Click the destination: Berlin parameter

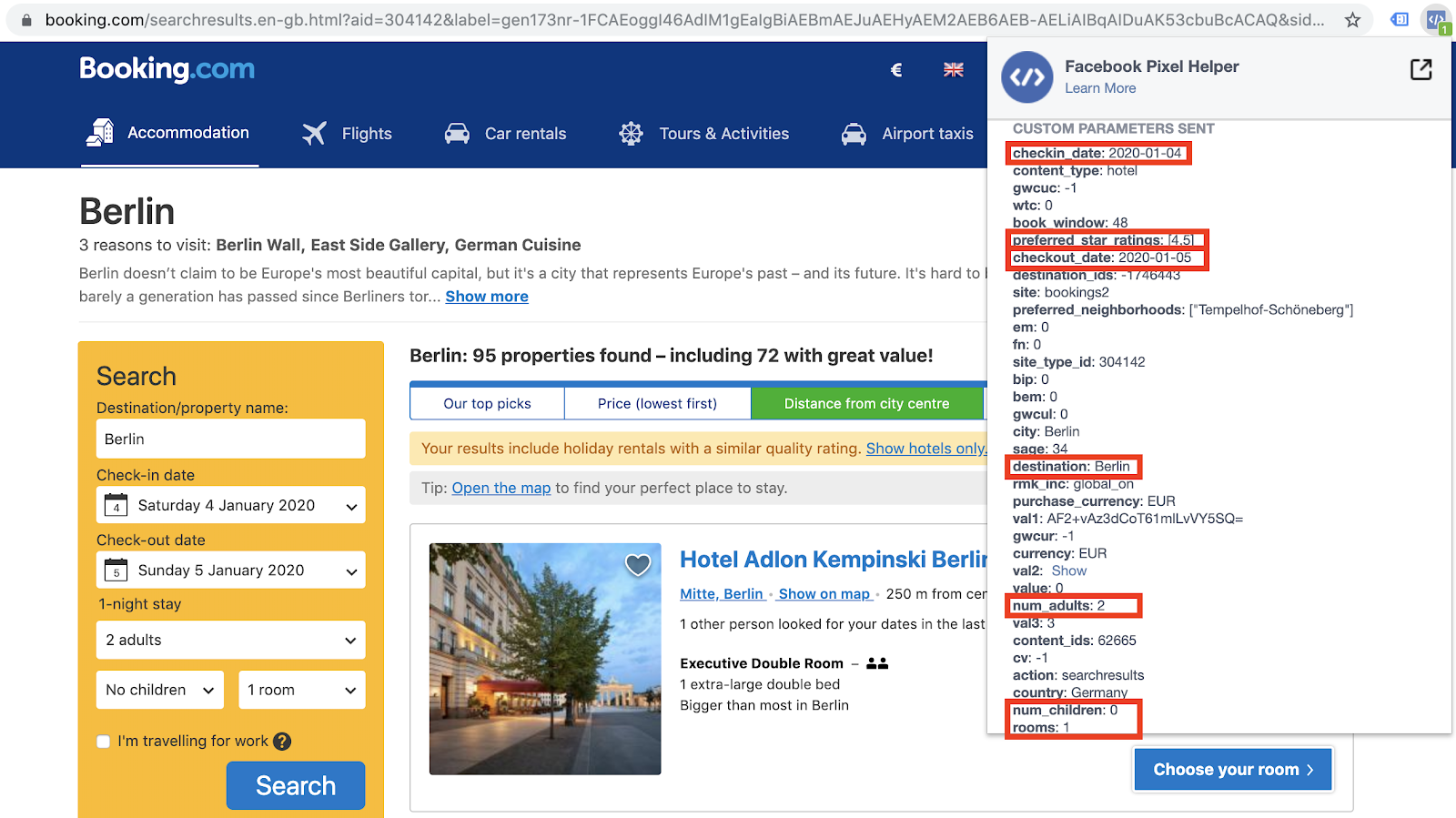tap(1071, 467)
